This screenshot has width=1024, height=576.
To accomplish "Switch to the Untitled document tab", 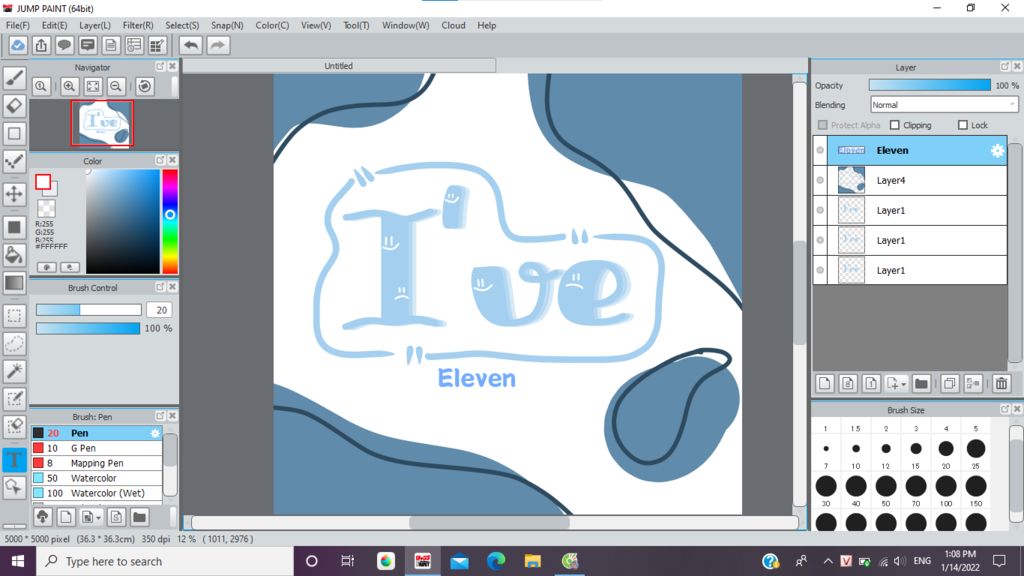I will click(x=338, y=66).
